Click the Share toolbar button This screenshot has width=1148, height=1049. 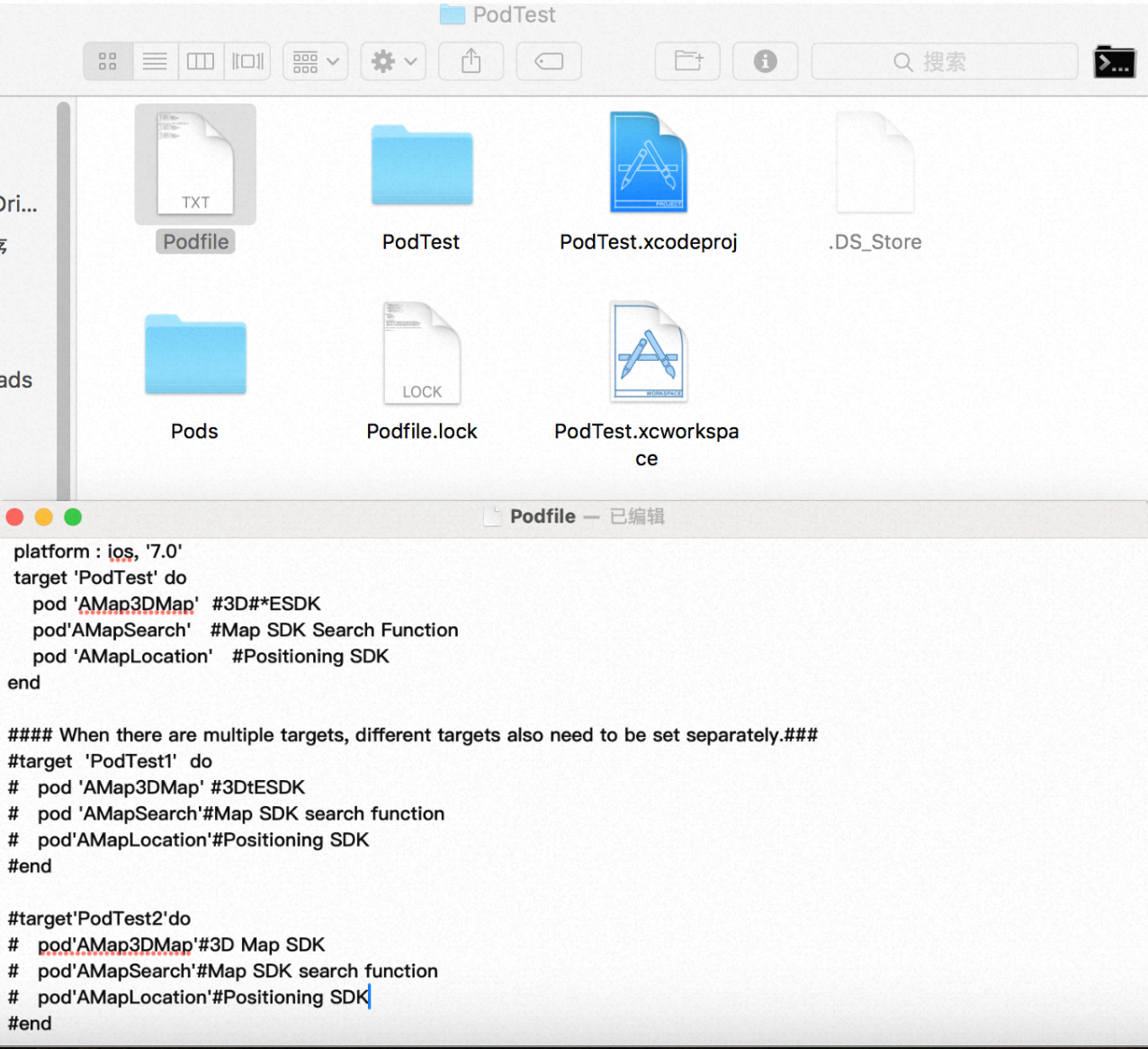471,61
